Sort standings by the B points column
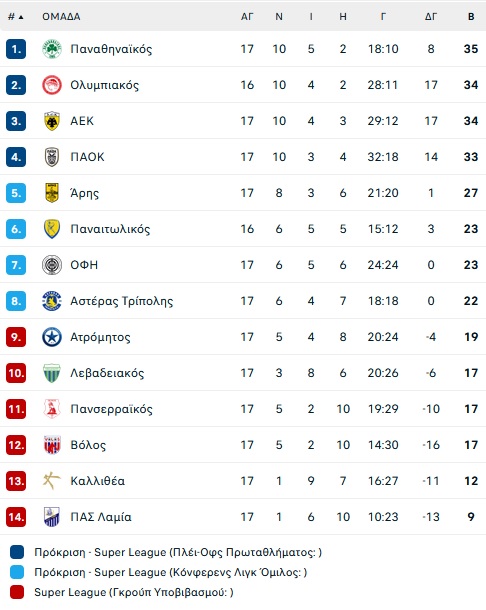The width and height of the screenshot is (486, 610). (471, 17)
